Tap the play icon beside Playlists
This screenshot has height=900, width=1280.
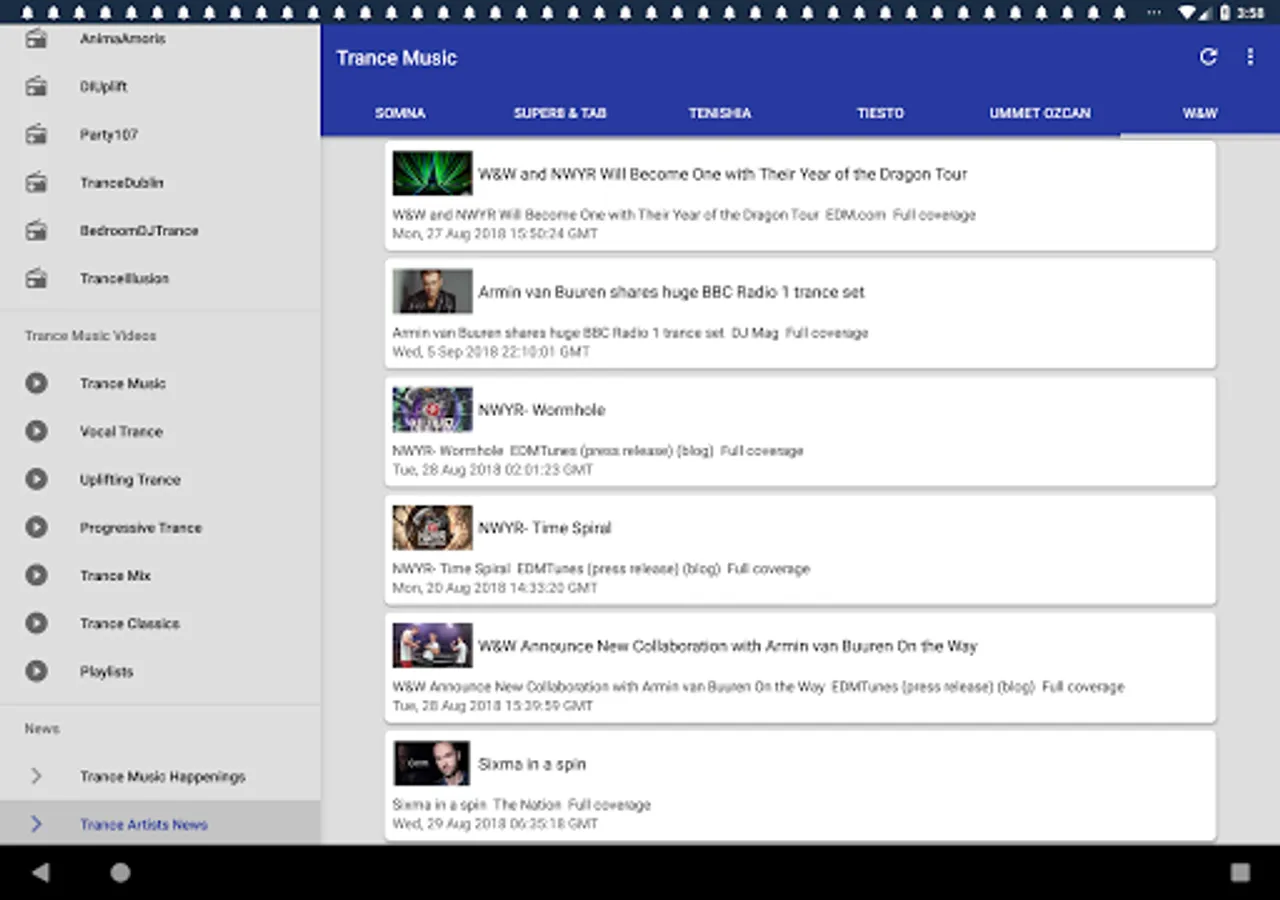(36, 671)
